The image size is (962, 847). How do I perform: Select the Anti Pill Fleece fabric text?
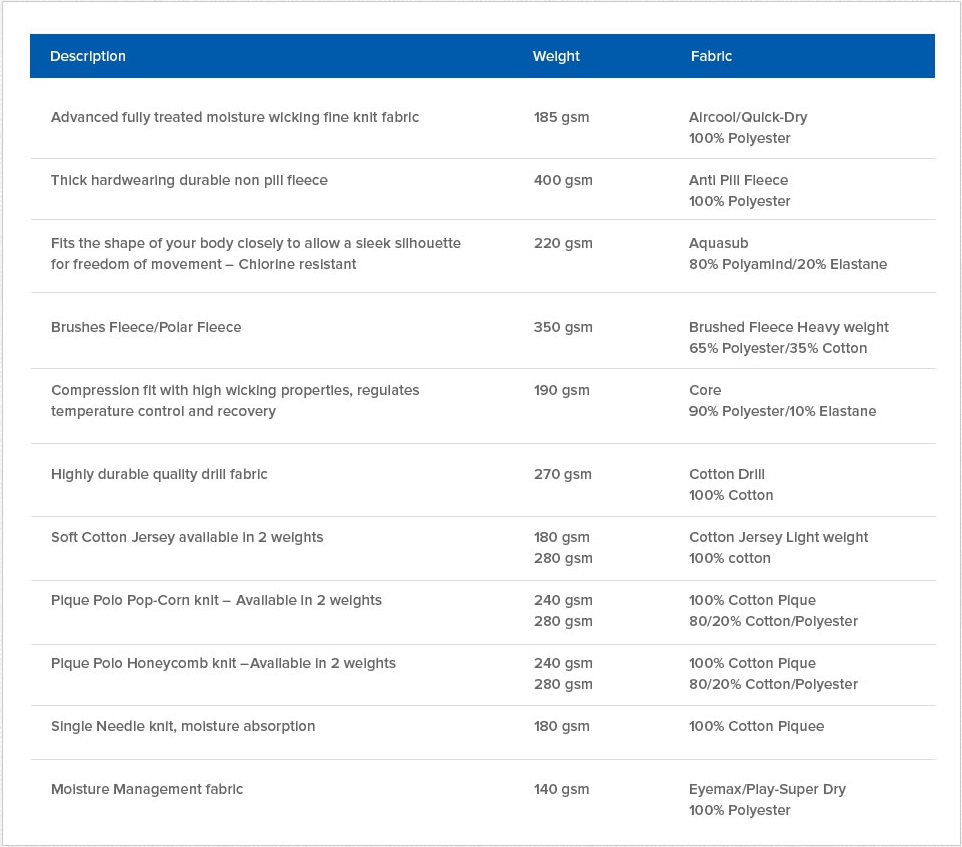[738, 180]
